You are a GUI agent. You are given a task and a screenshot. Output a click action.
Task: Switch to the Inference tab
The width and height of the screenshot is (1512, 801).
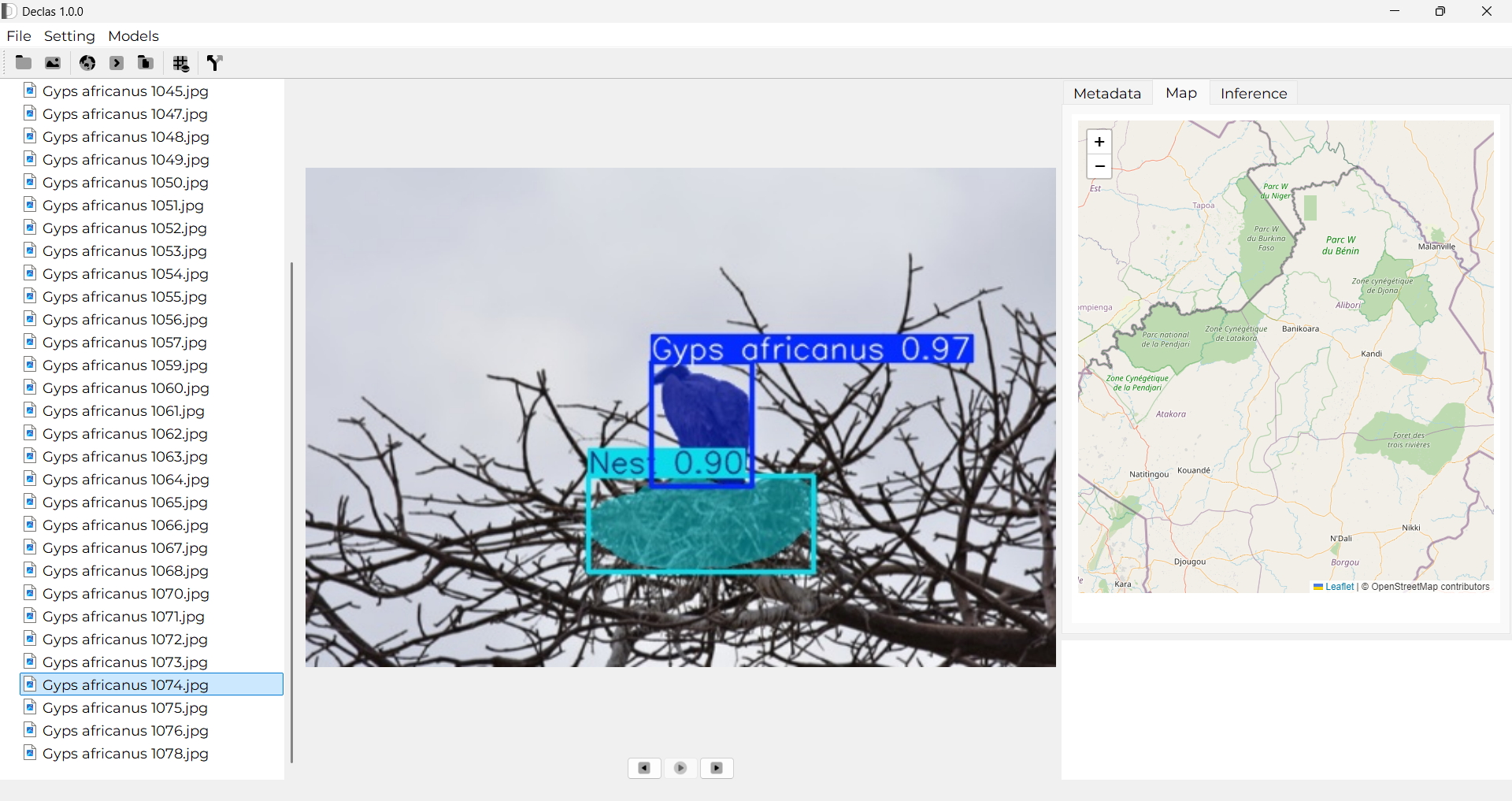coord(1253,94)
